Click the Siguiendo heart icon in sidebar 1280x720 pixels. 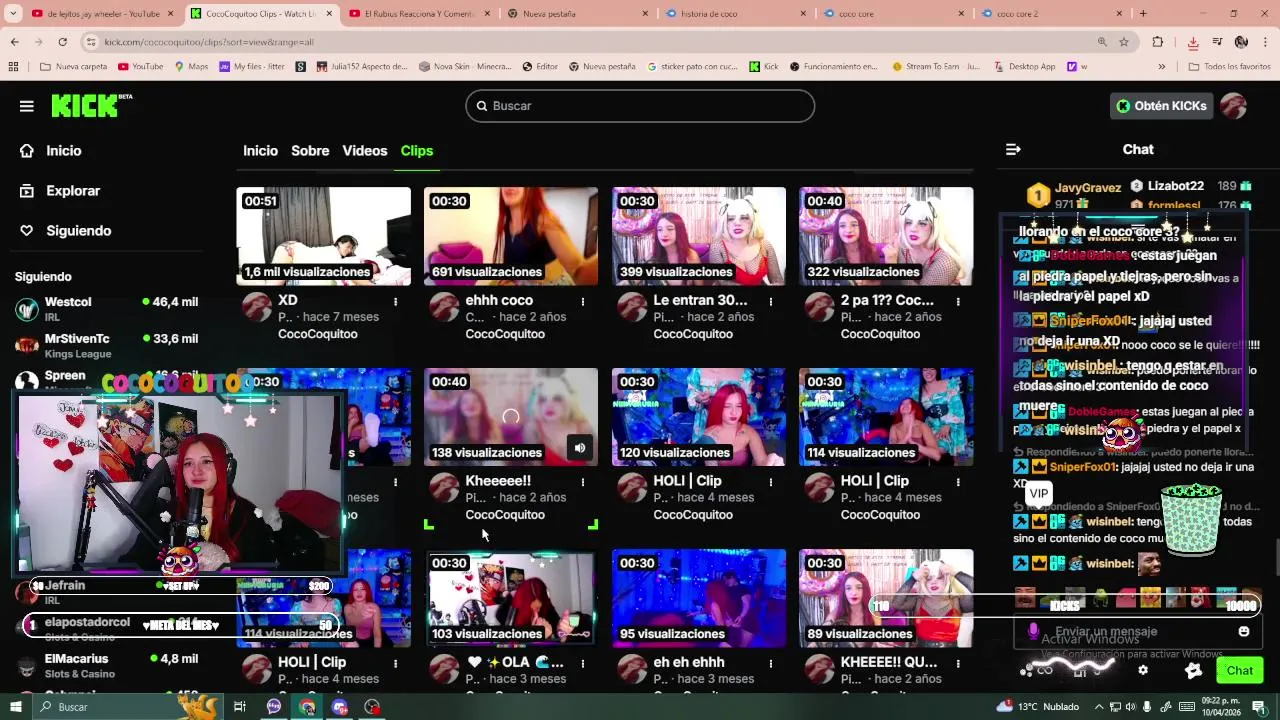coord(26,230)
